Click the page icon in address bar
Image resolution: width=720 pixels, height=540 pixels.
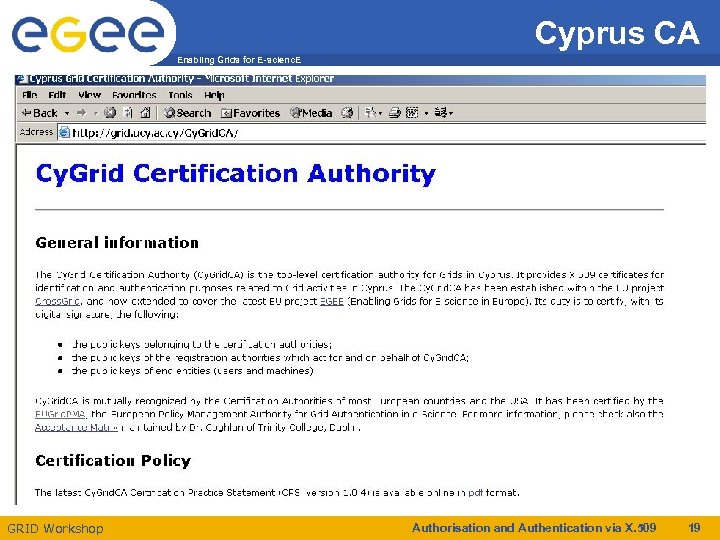coord(65,133)
